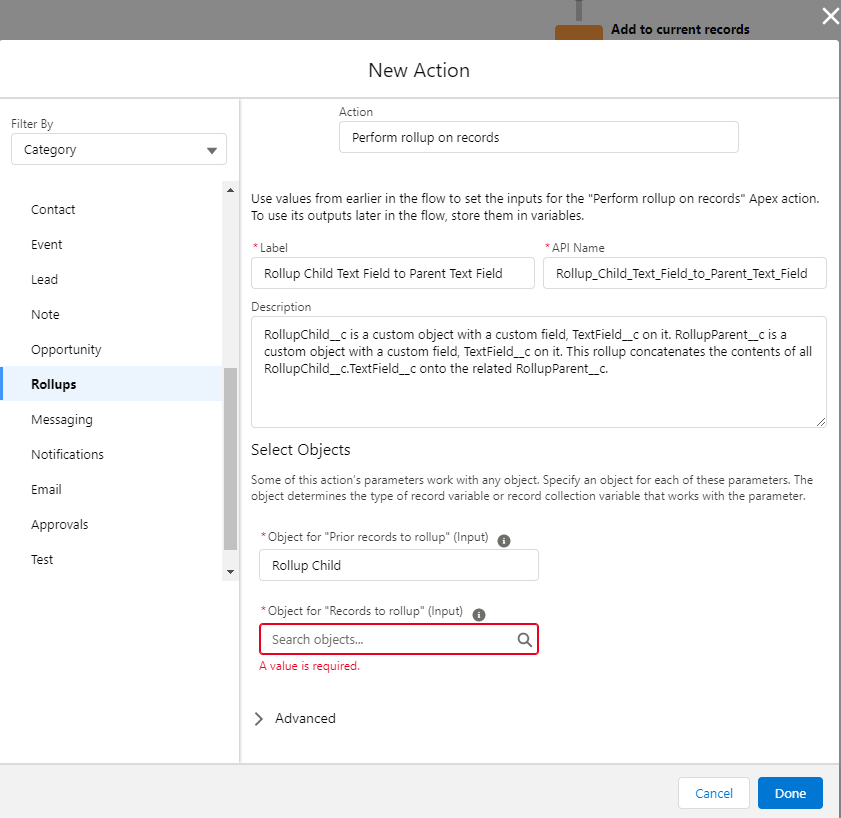The width and height of the screenshot is (841, 818).
Task: Click the magnifier icon in Search objects
Action: (525, 639)
